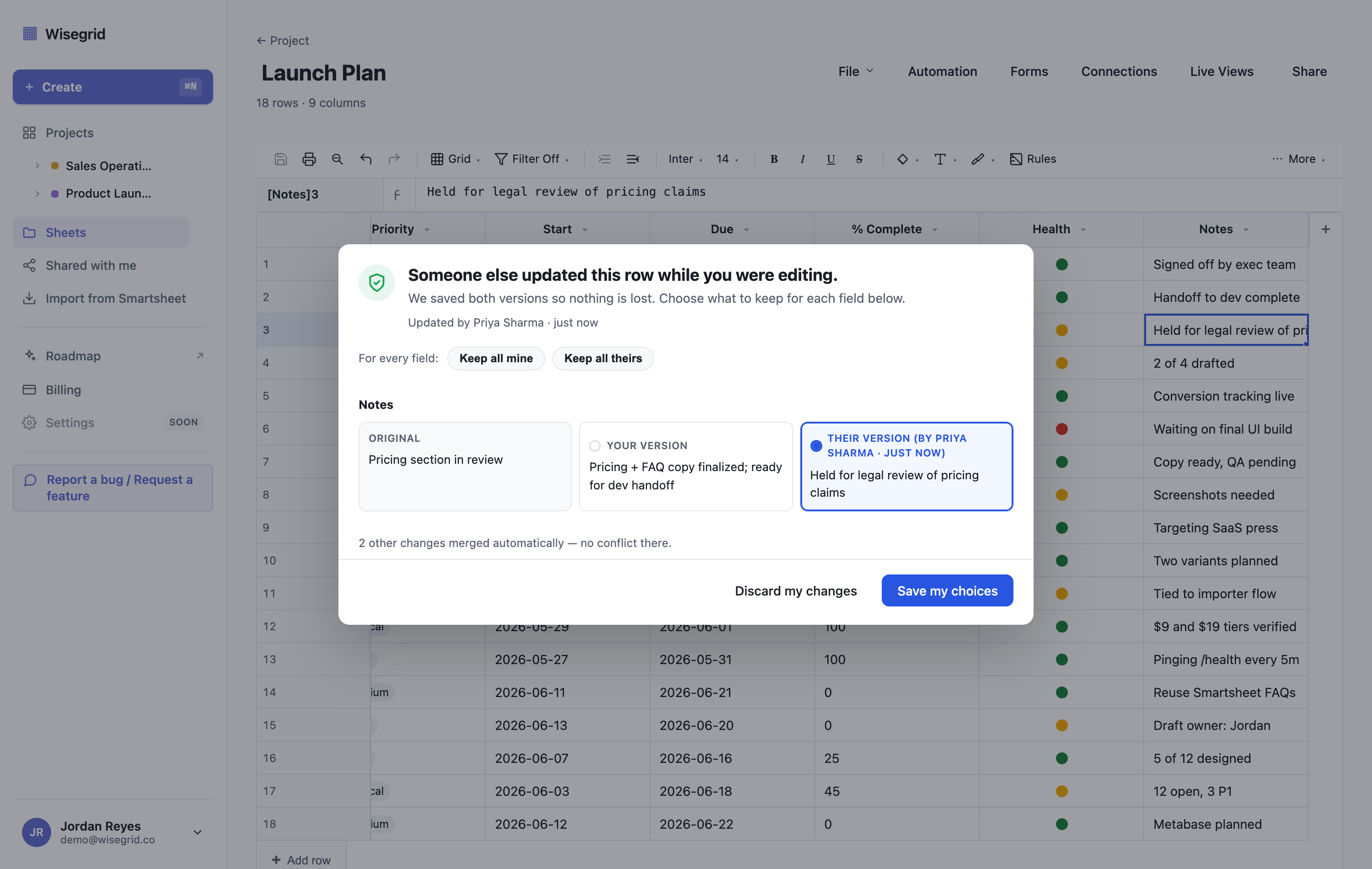Click the JR user avatar
Screen dimensions: 1372x869
click(37, 832)
